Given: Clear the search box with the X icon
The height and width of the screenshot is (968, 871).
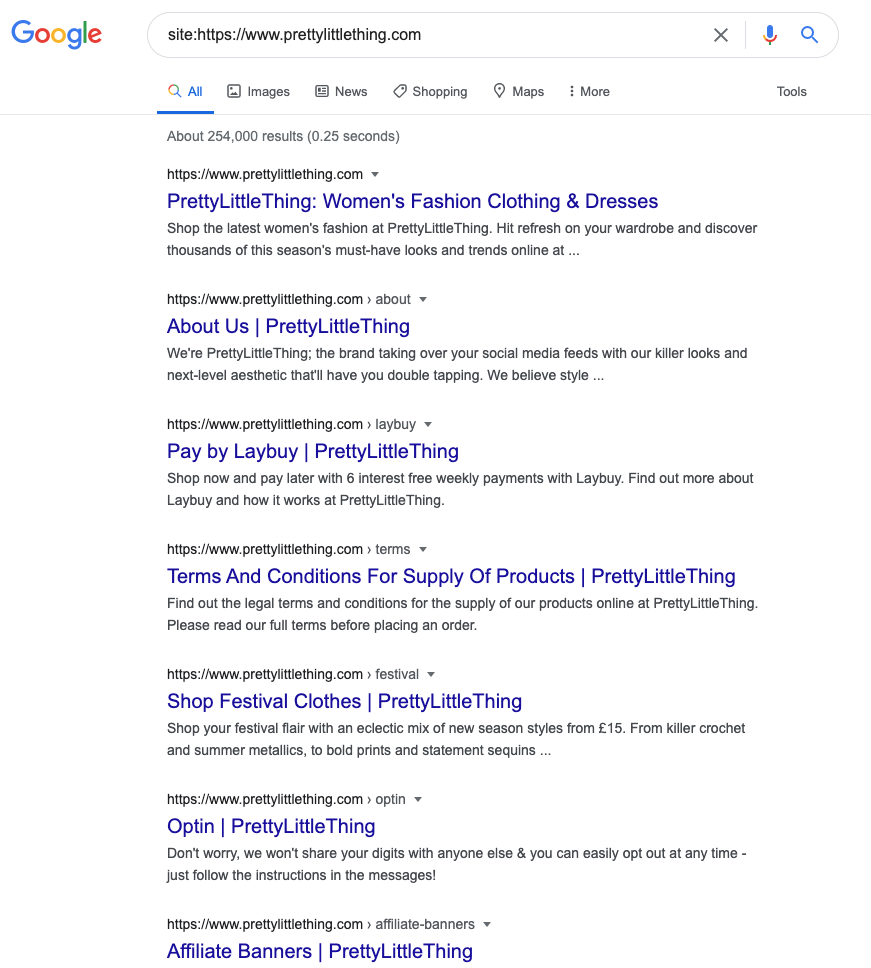Looking at the screenshot, I should pos(720,35).
